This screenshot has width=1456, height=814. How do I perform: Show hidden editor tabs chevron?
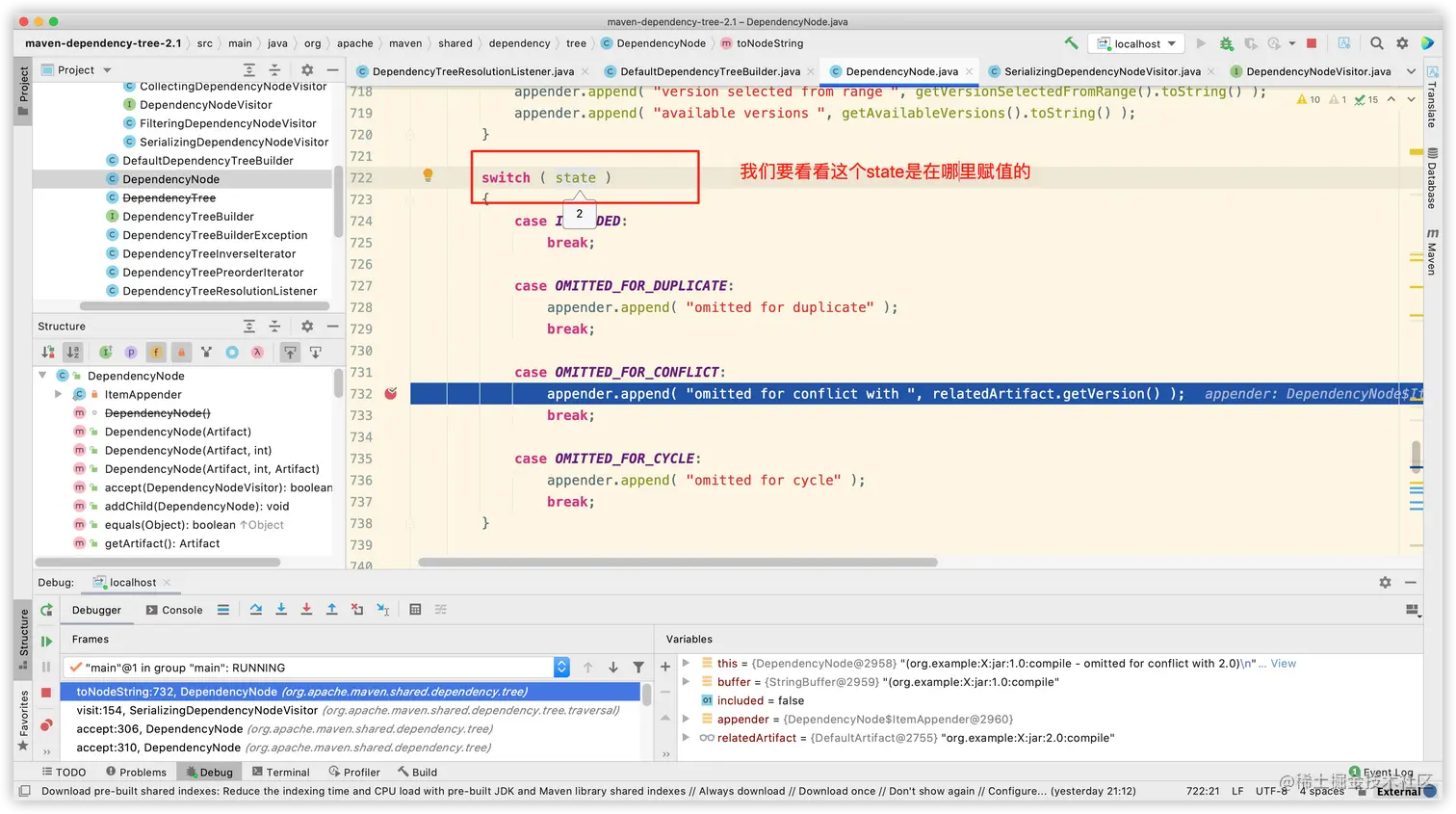pos(1412,71)
